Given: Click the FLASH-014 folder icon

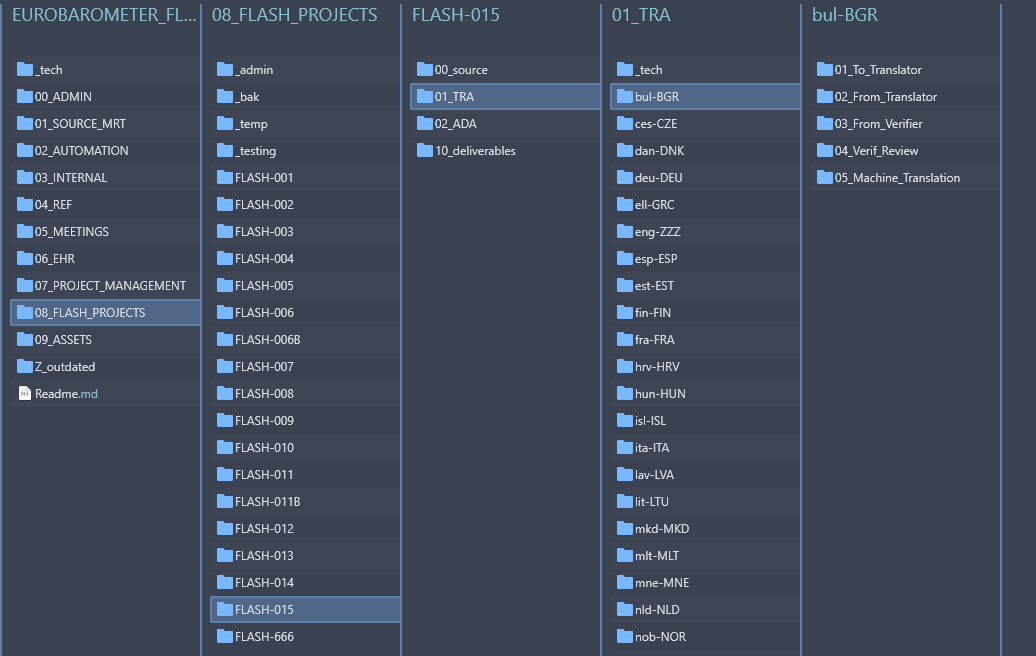Looking at the screenshot, I should [225, 582].
